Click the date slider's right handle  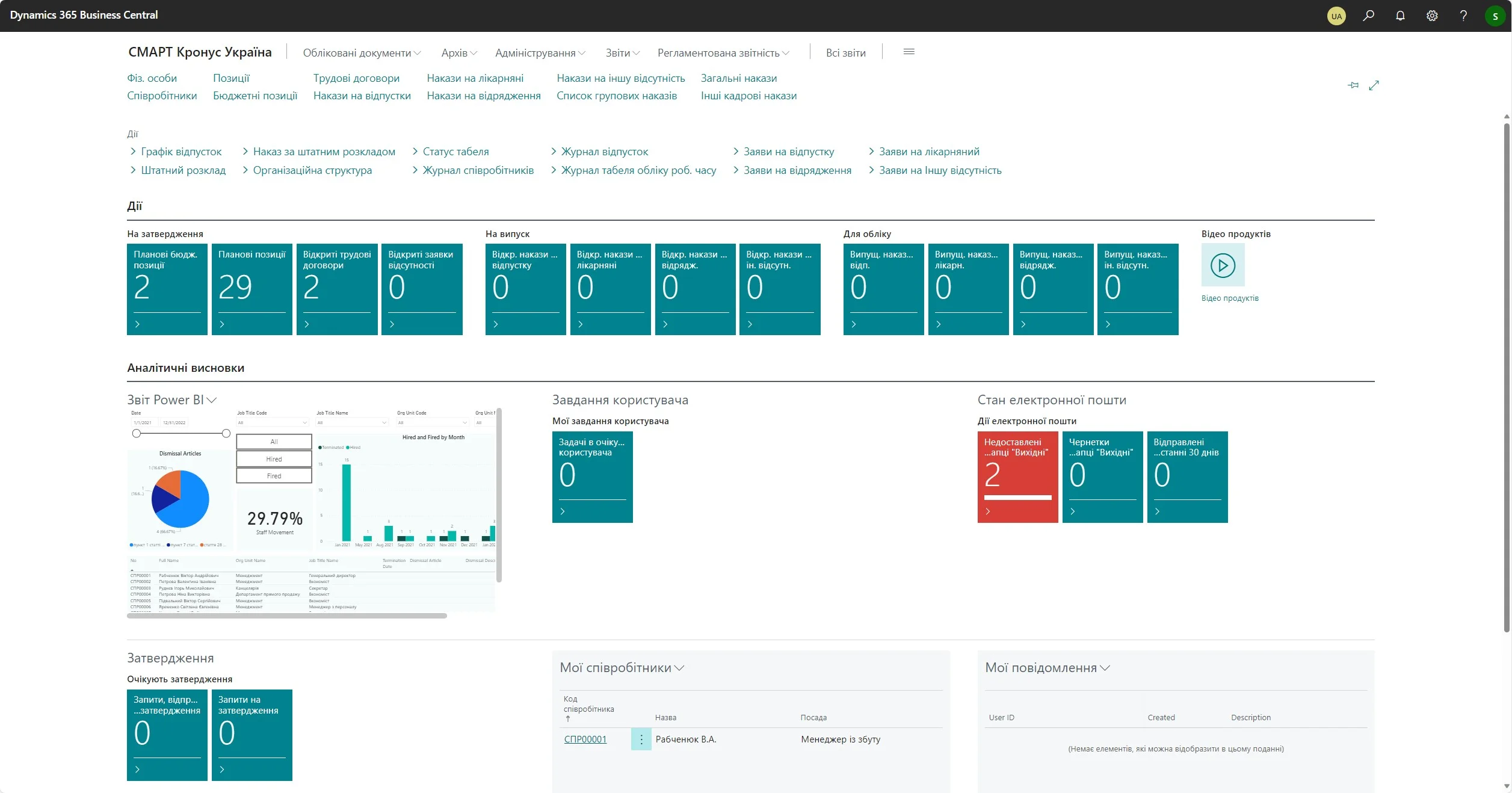click(x=226, y=433)
